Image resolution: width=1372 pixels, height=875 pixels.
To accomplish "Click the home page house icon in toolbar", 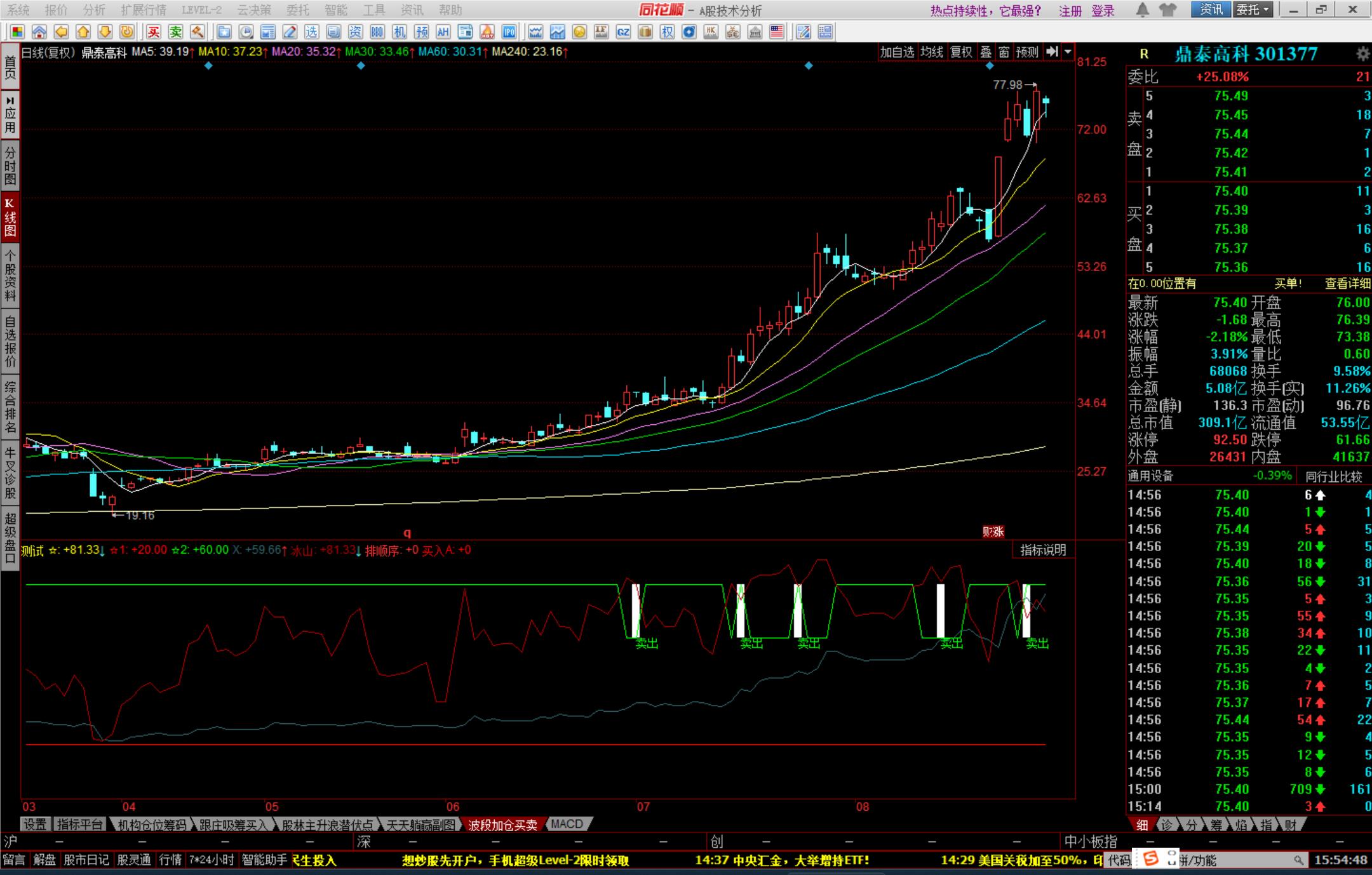I will [x=39, y=32].
